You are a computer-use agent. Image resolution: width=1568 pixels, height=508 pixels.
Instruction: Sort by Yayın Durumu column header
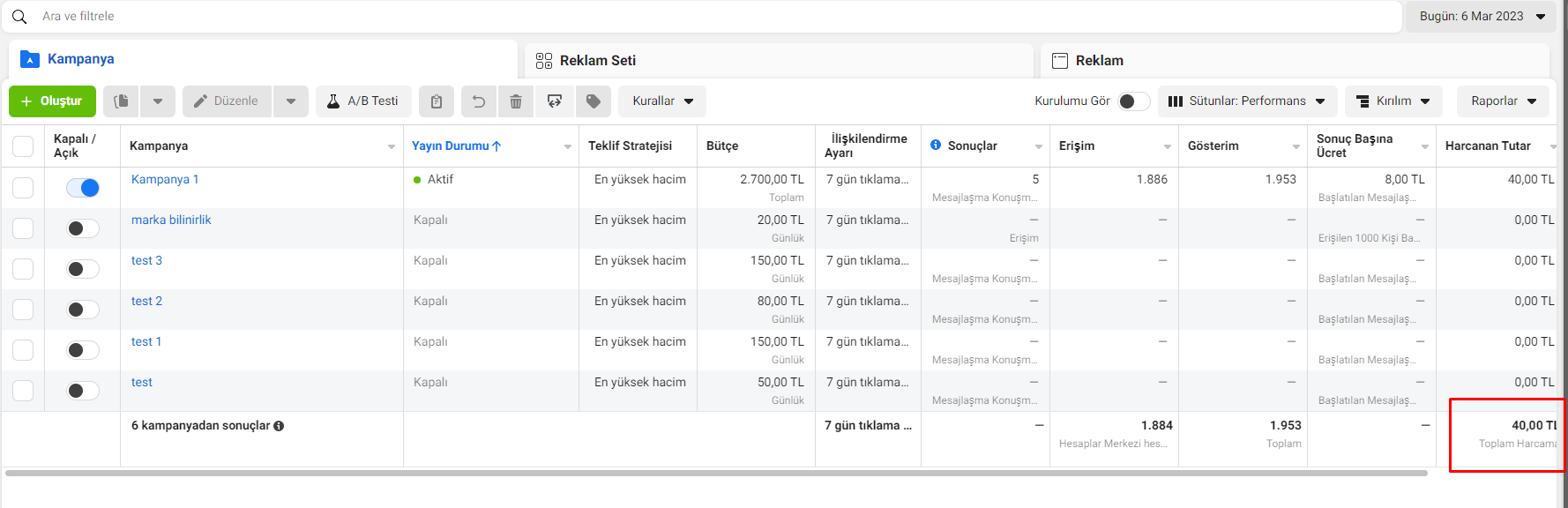[456, 146]
